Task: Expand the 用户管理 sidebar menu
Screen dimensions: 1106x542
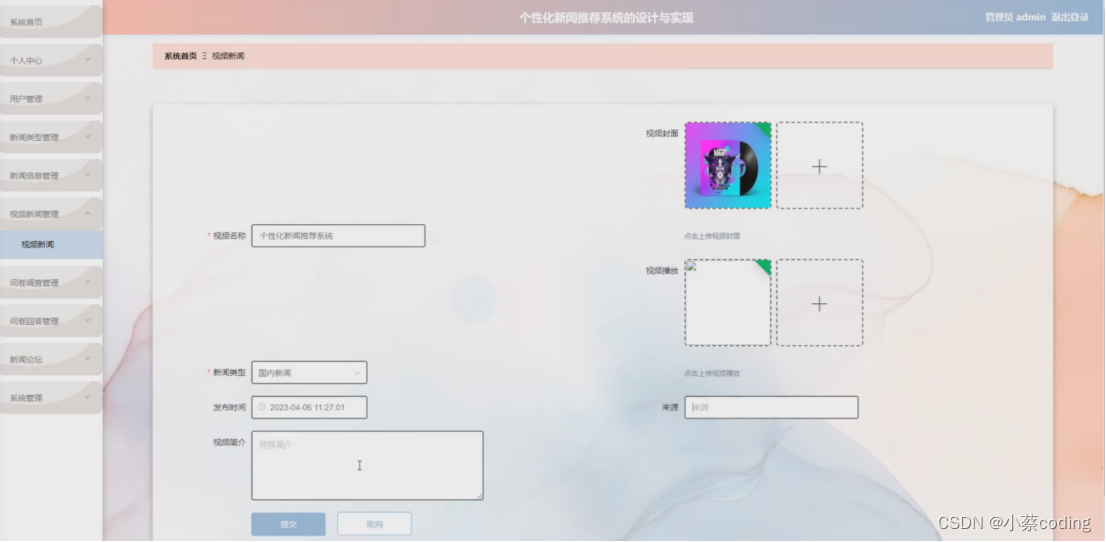Action: point(50,99)
